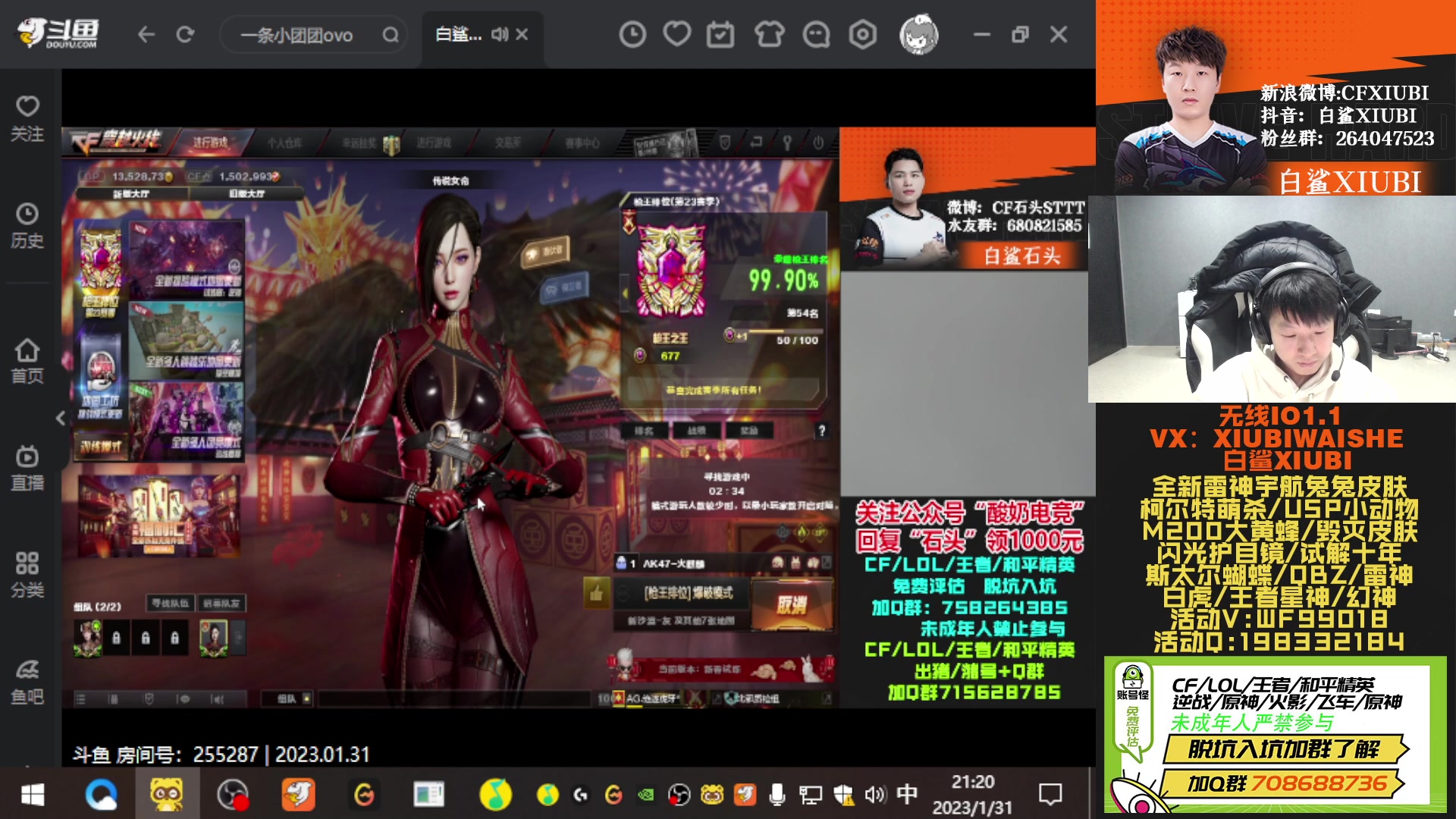Open 历史 in the left sidebar
The image size is (1456, 819).
click(27, 226)
